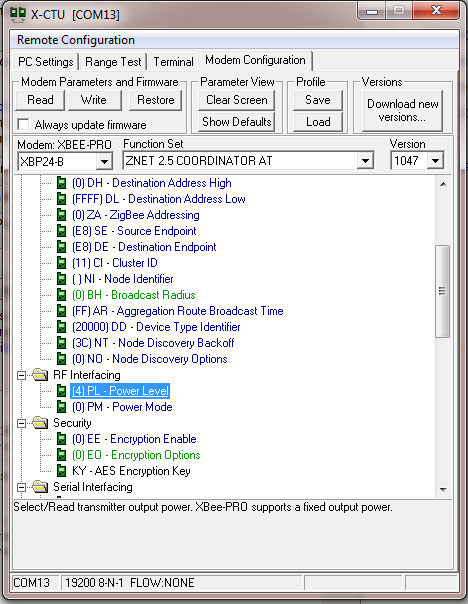This screenshot has height=604, width=468.
Task: Click the green icon beside EO Encryption Options
Action: click(61, 455)
